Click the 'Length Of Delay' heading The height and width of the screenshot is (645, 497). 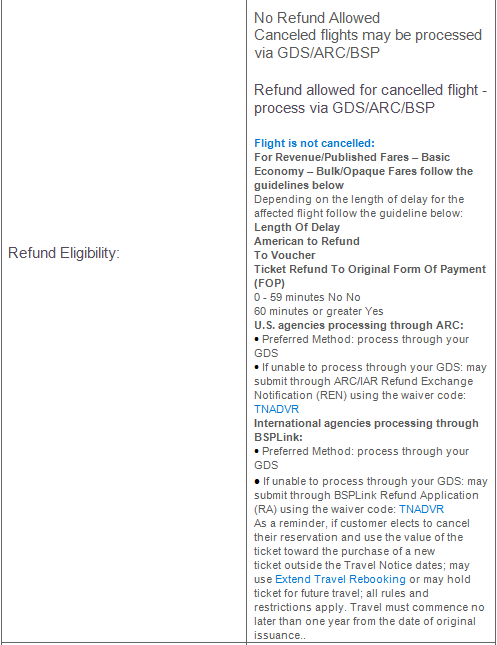click(297, 227)
